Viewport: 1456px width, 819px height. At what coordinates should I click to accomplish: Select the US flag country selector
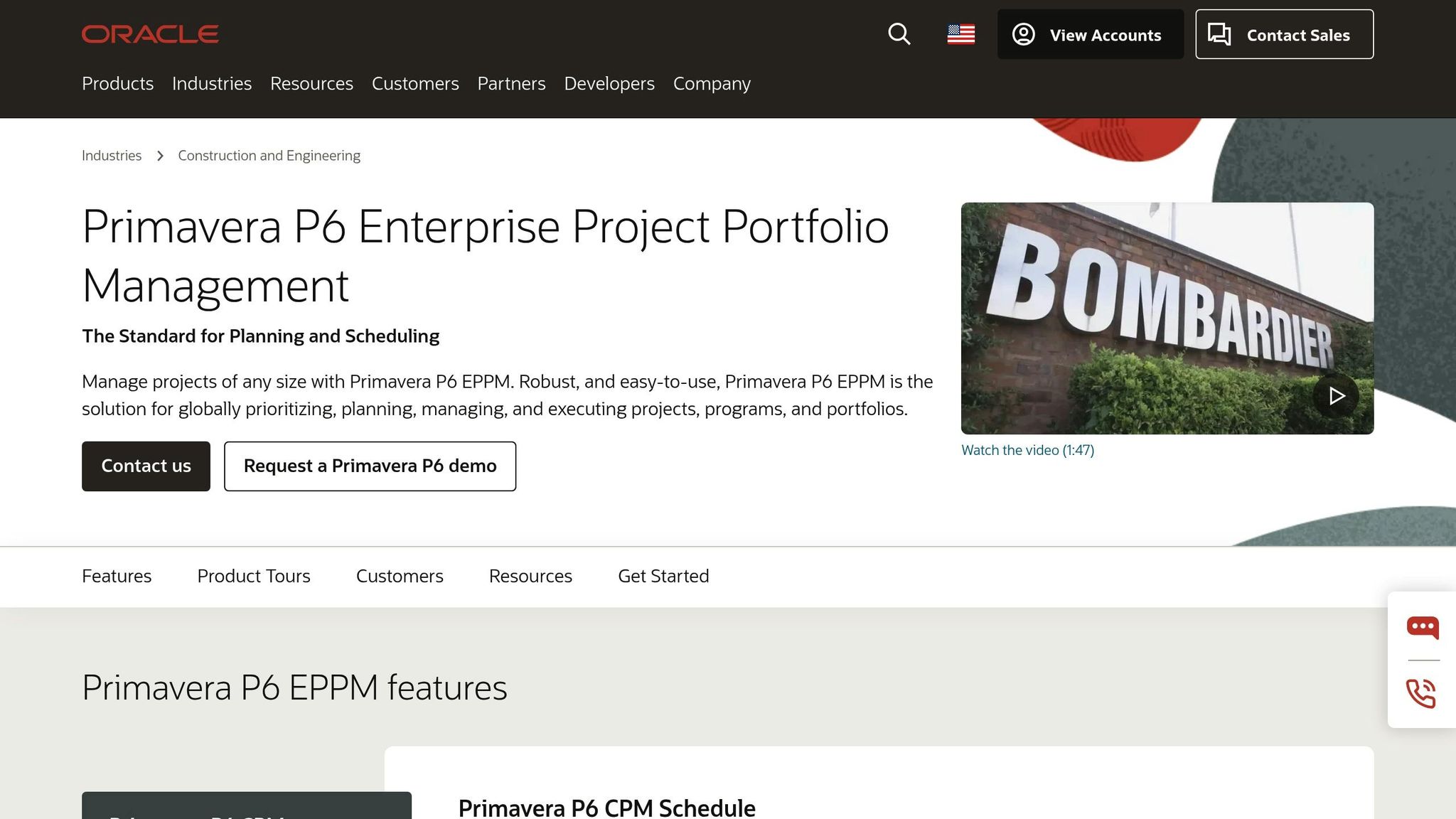pyautogui.click(x=961, y=34)
